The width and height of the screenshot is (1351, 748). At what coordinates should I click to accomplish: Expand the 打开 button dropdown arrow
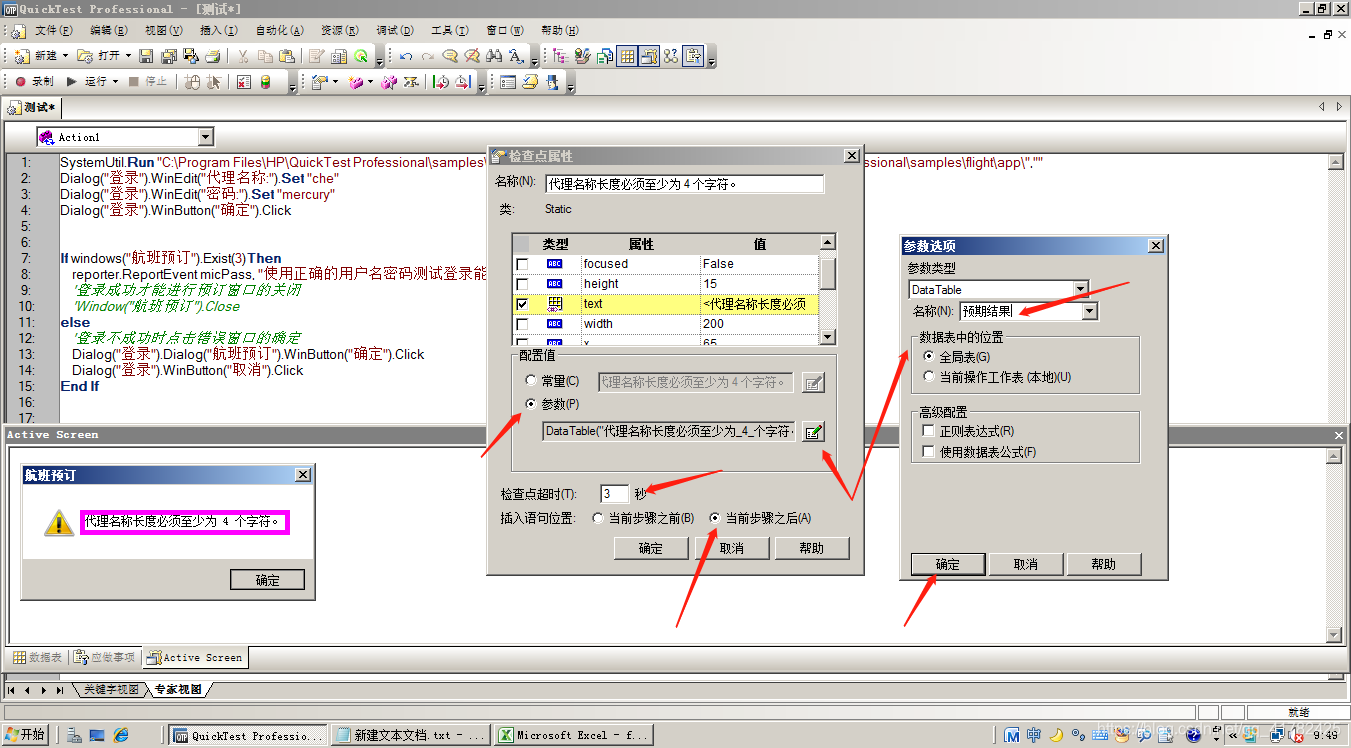pyautogui.click(x=128, y=56)
